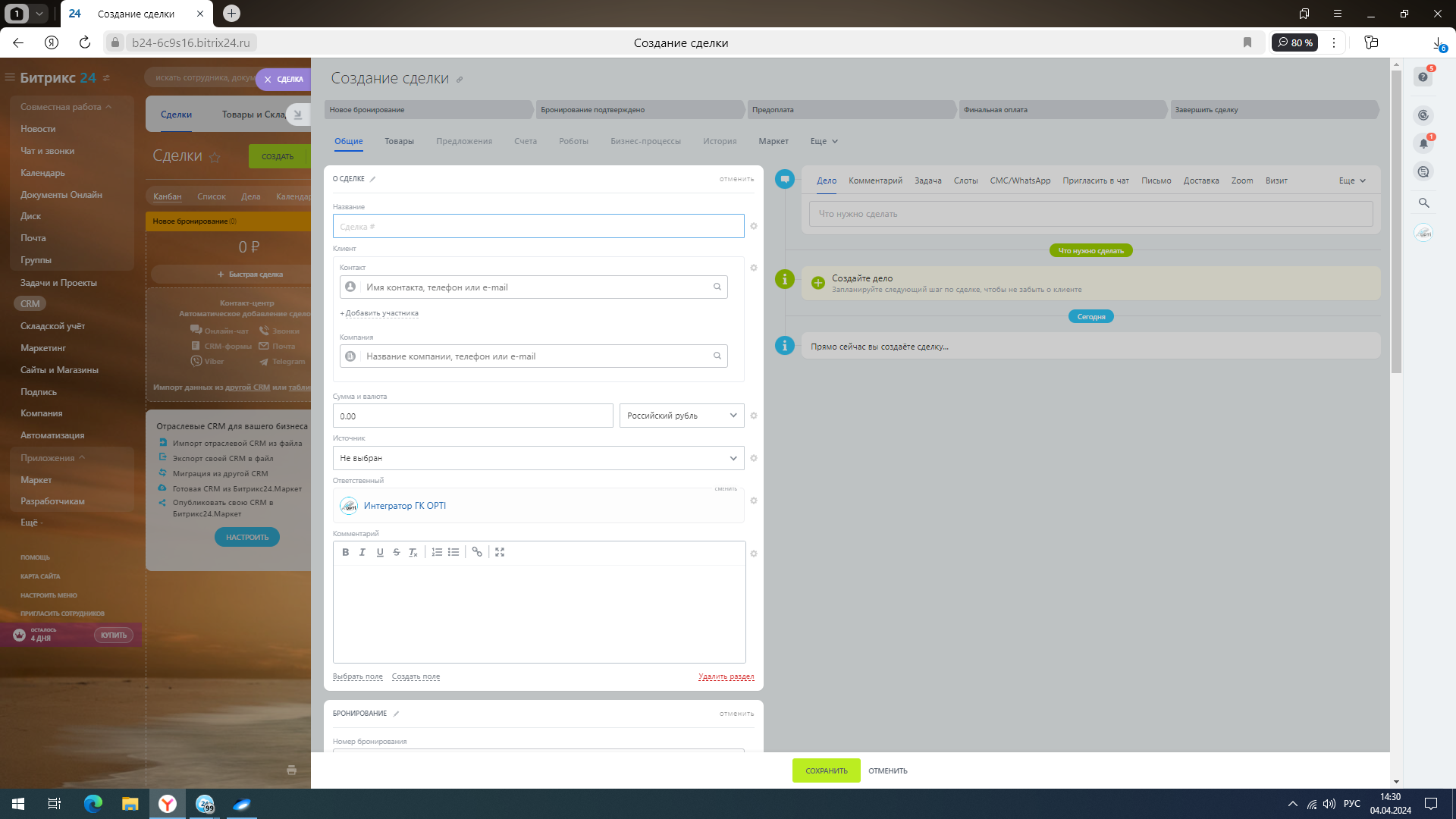Open help question mark icon

point(1423,77)
